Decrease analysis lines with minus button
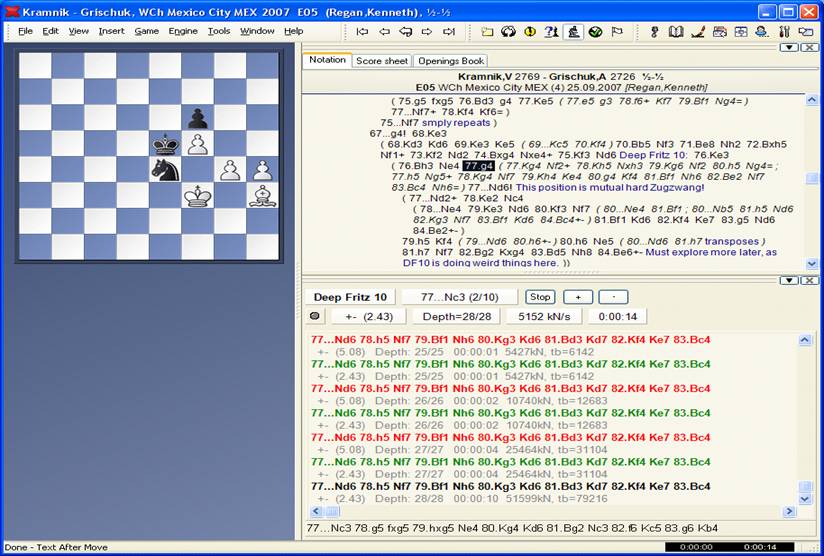Viewport: 824px width, 556px height. [613, 297]
